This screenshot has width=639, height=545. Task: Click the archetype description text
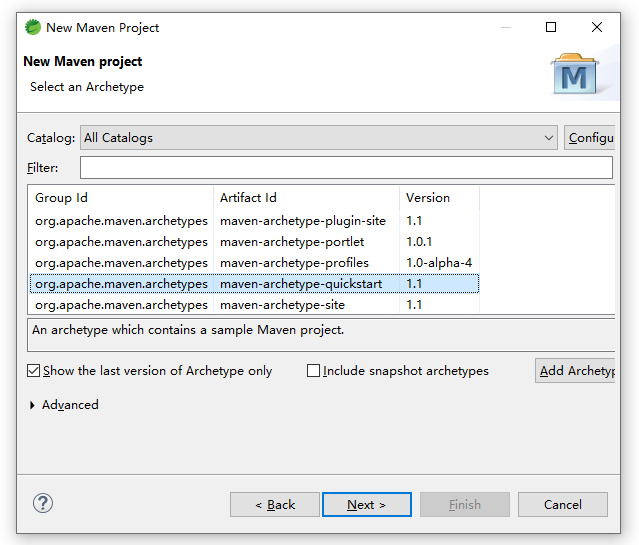(x=188, y=330)
